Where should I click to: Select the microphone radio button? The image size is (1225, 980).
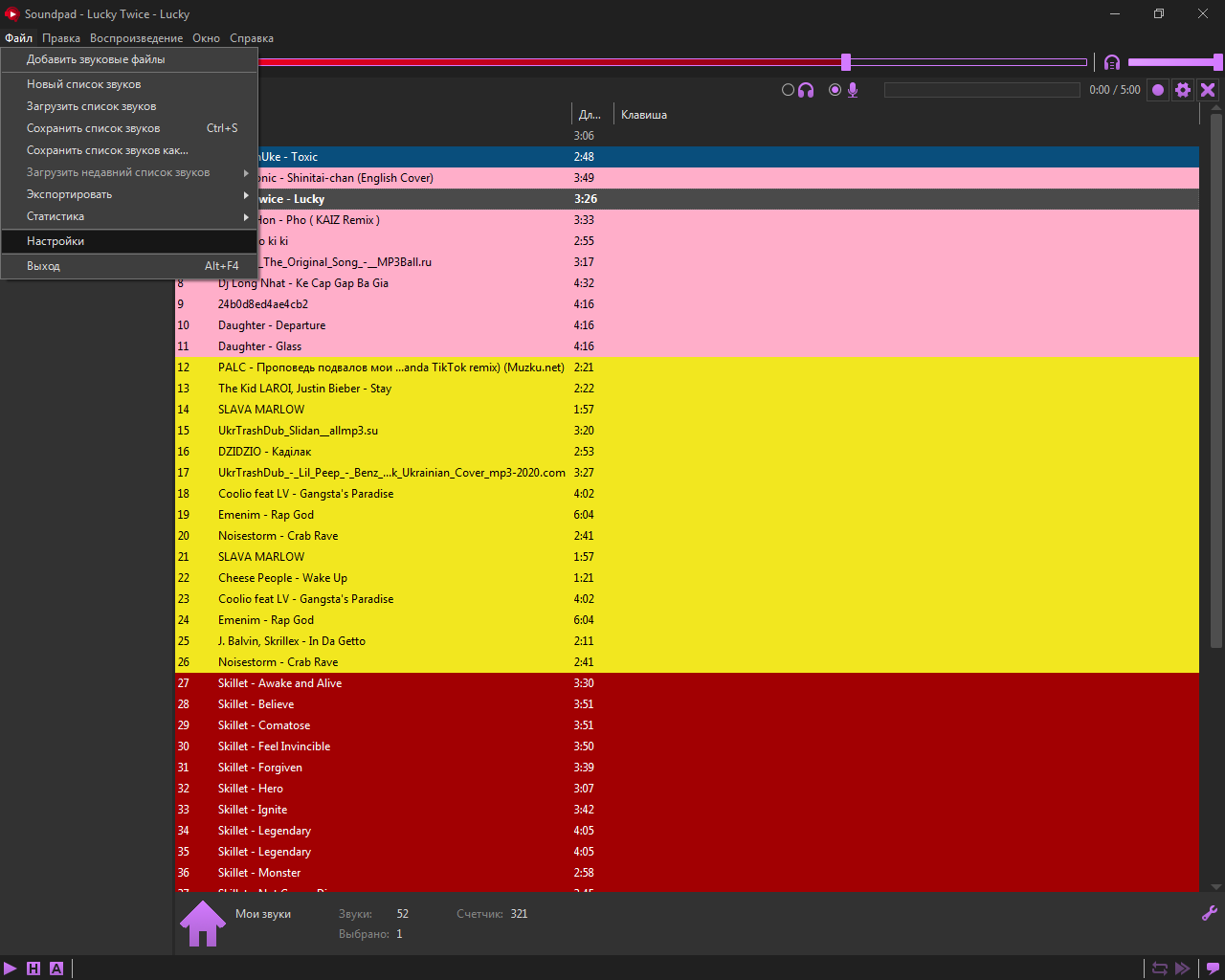pos(835,90)
